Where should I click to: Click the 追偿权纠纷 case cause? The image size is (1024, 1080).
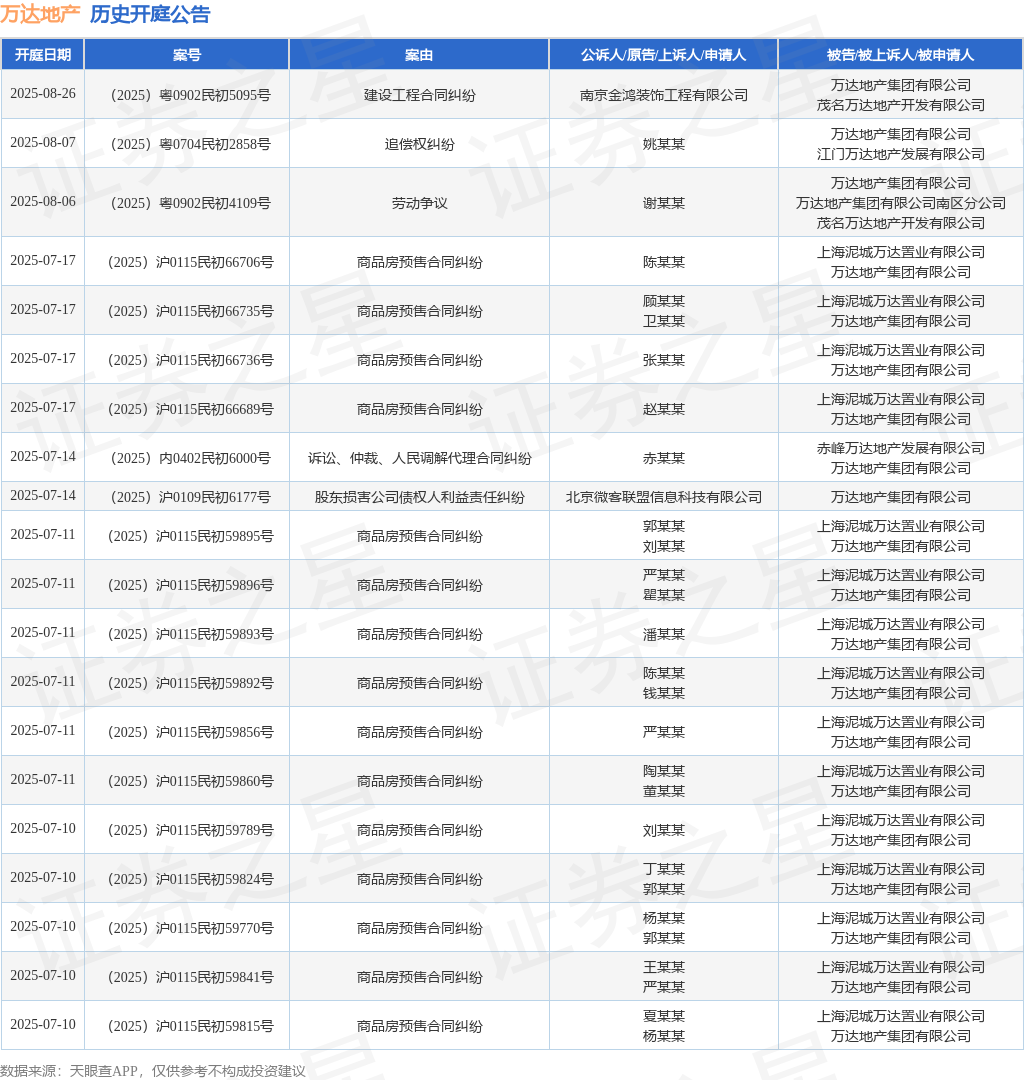click(419, 144)
